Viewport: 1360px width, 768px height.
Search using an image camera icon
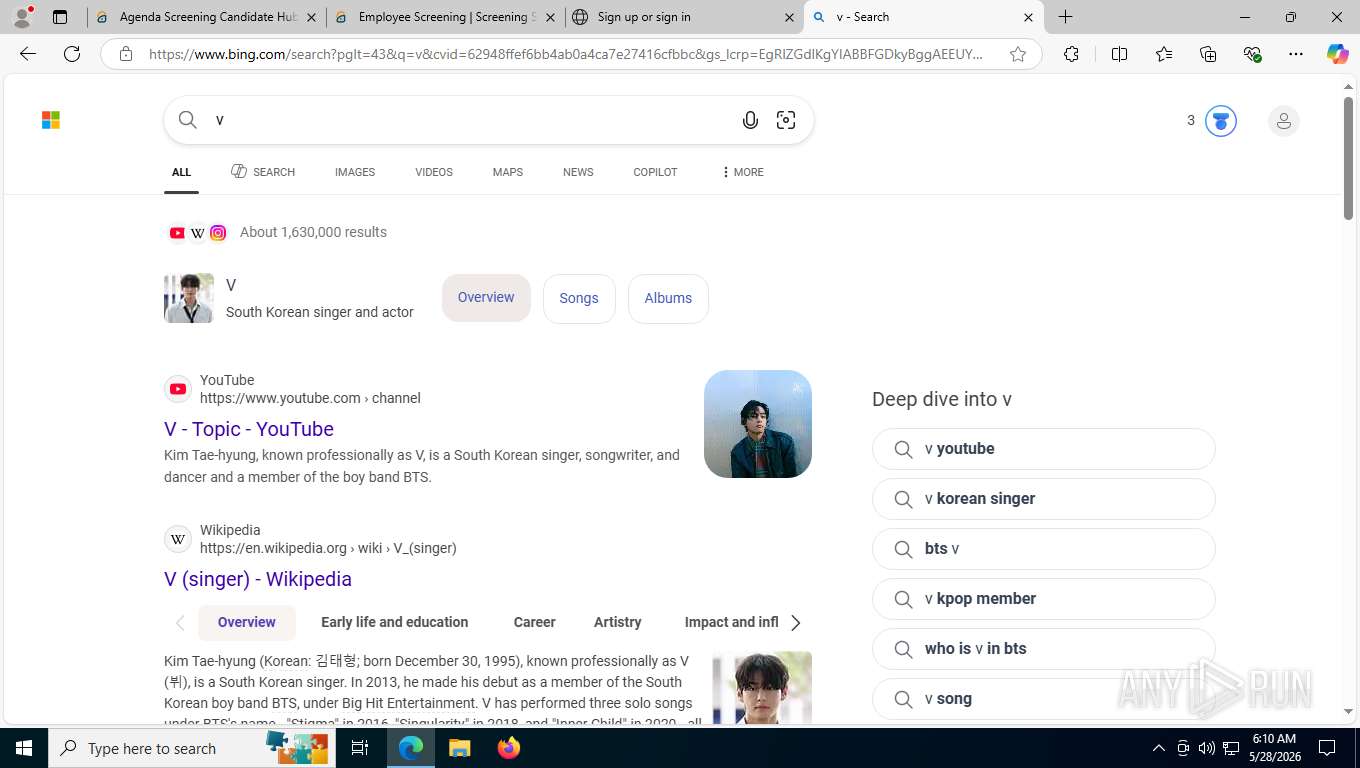click(x=786, y=120)
